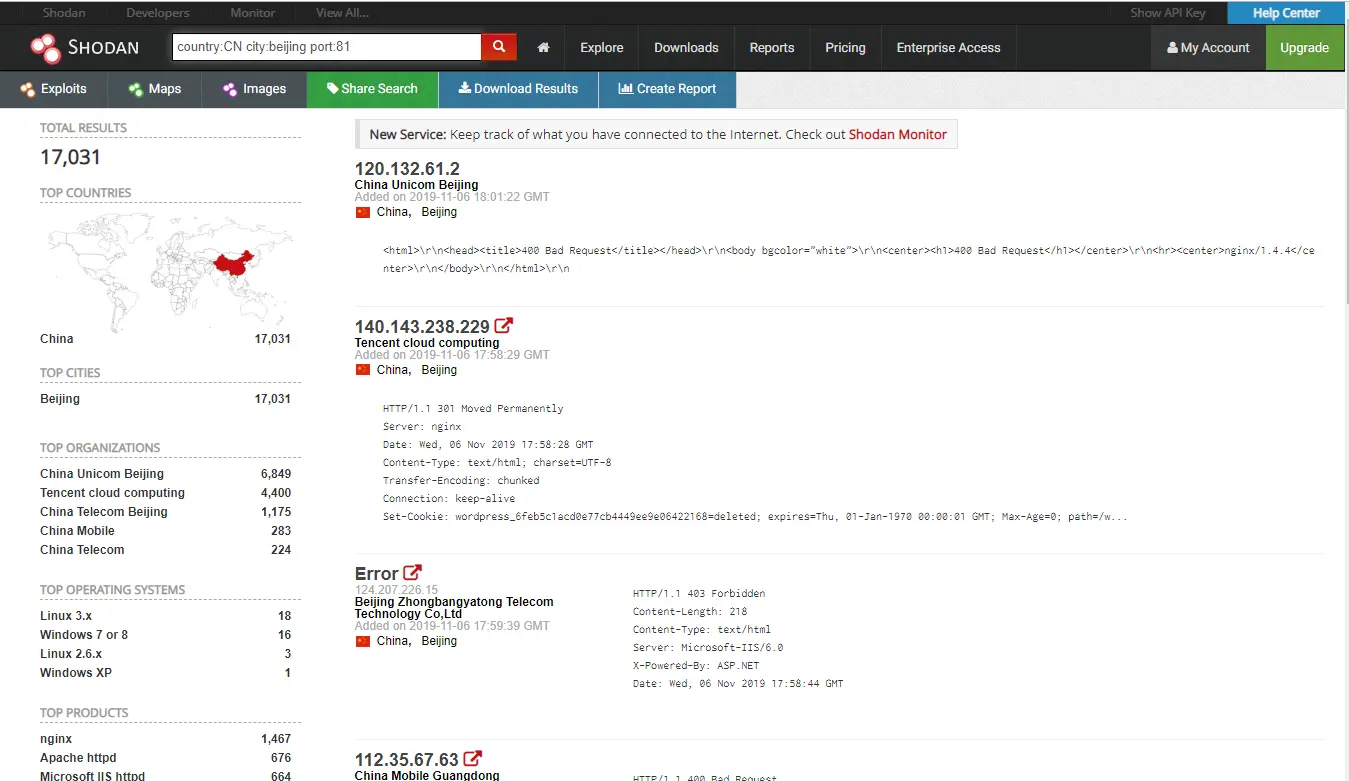This screenshot has height=781, width=1349.
Task: Click Show API Key link
Action: [x=1168, y=13]
